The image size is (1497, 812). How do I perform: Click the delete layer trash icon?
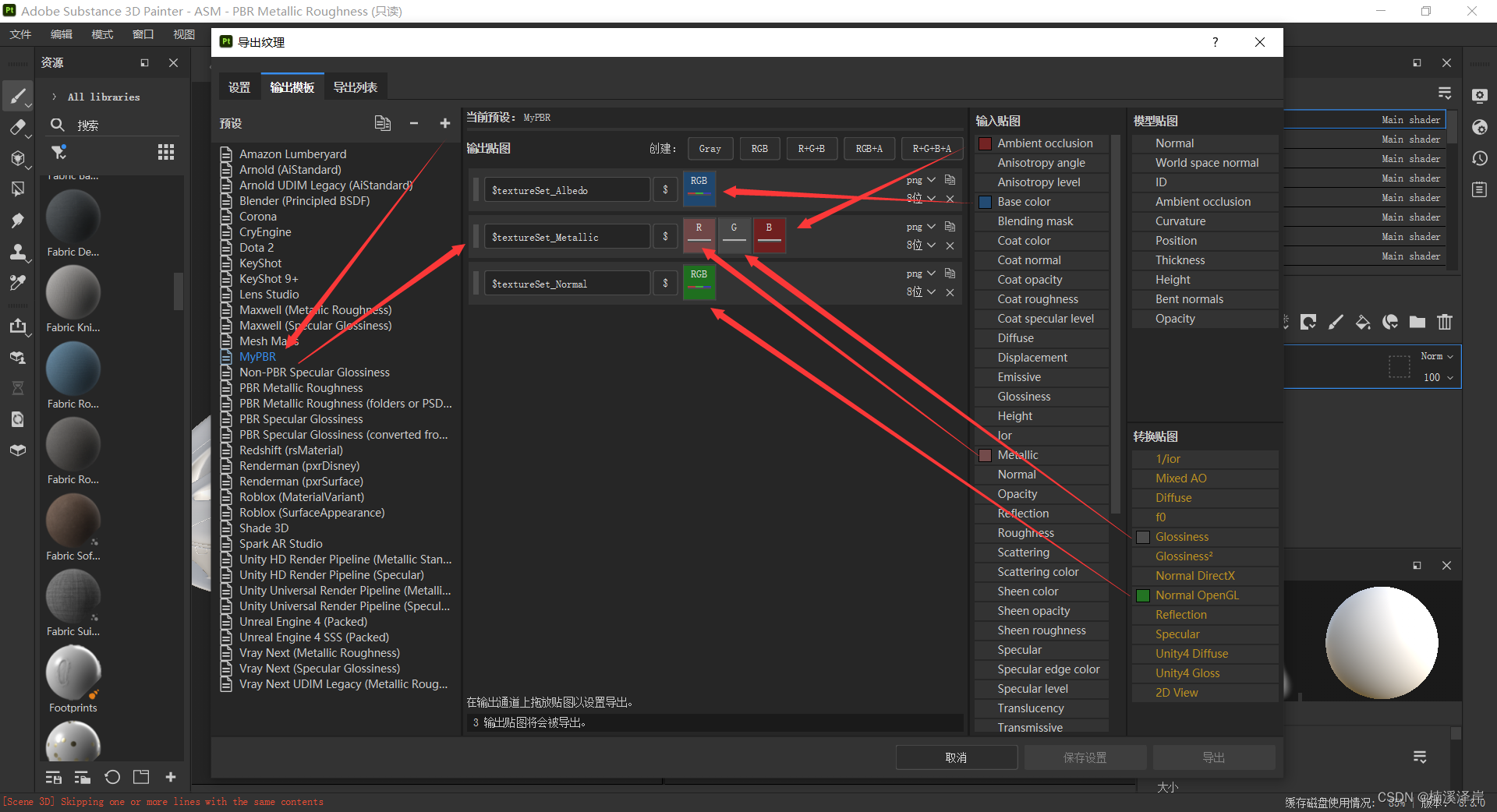click(1445, 322)
